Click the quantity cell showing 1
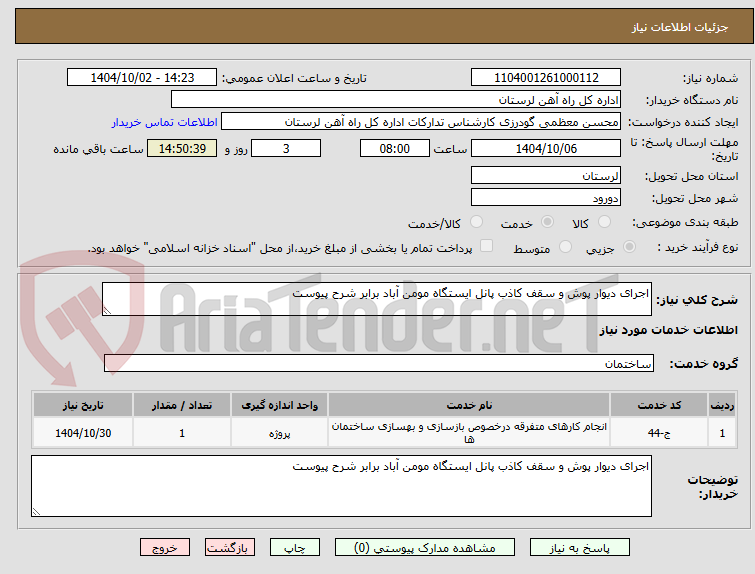Screen dimensions: 755x574 coord(182,433)
